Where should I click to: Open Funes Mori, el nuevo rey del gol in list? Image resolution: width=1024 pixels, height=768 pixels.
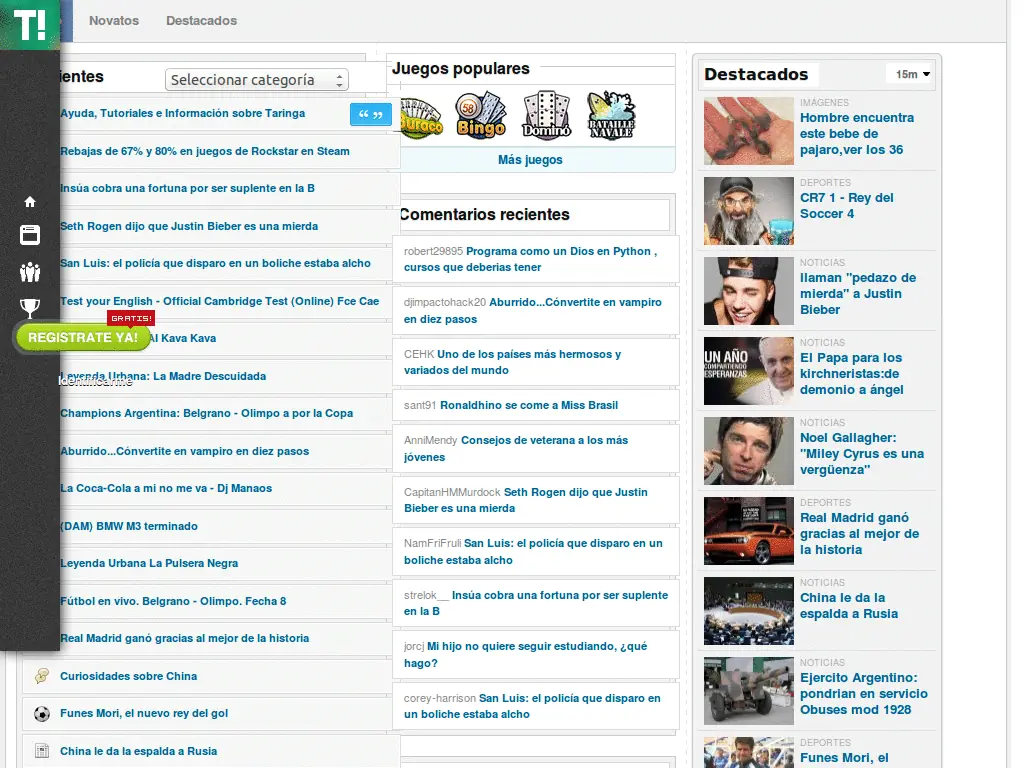coord(144,713)
